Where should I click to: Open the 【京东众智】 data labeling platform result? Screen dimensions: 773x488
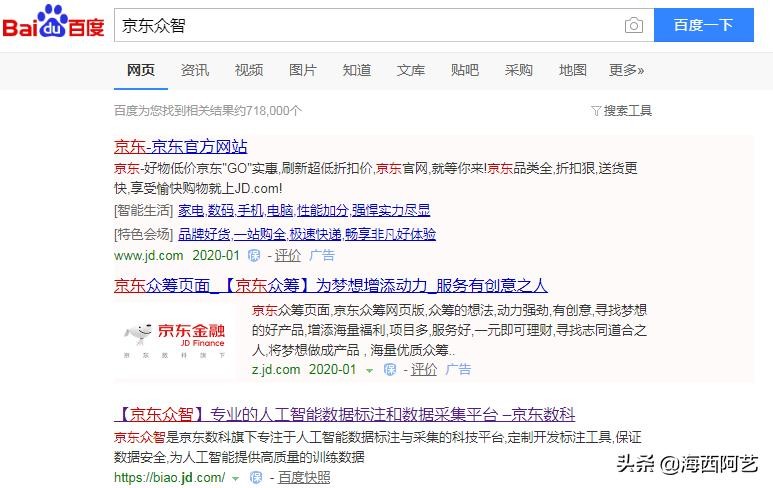(x=344, y=414)
